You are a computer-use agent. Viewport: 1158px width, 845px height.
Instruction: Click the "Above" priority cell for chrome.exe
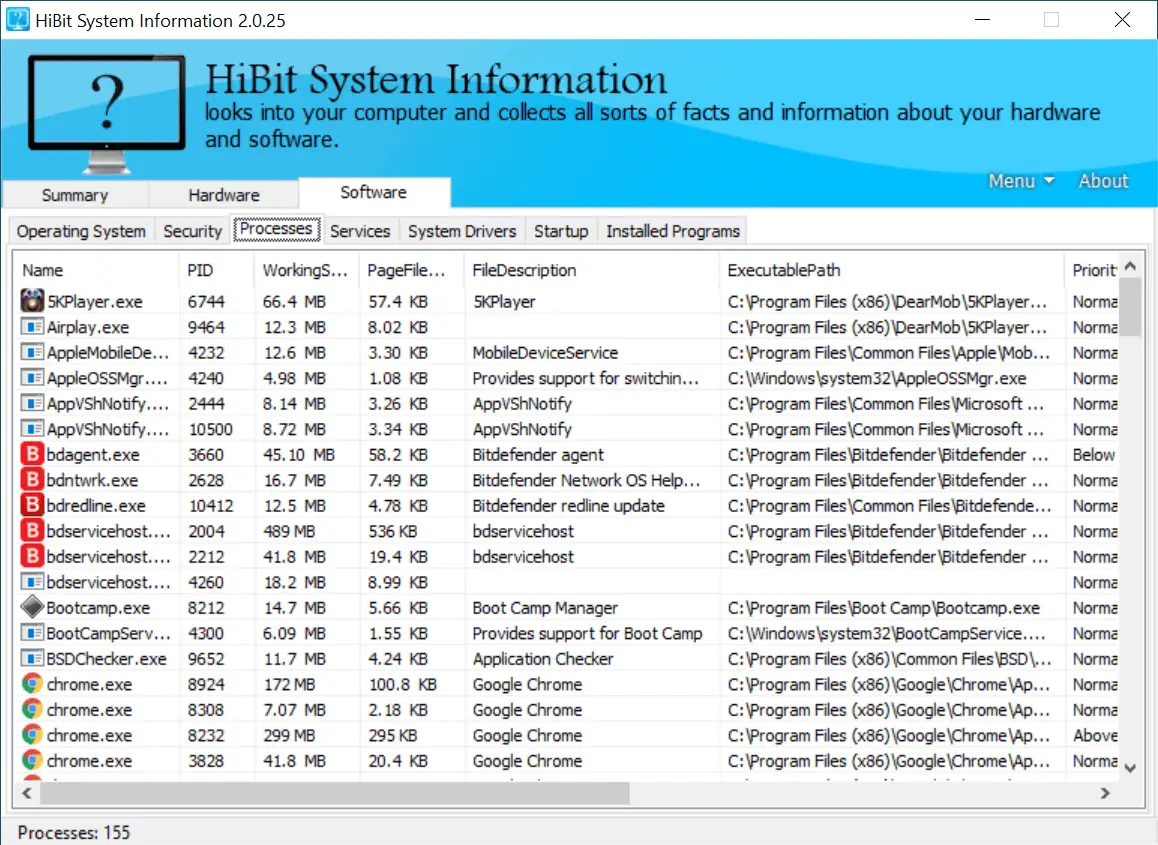coord(1095,735)
